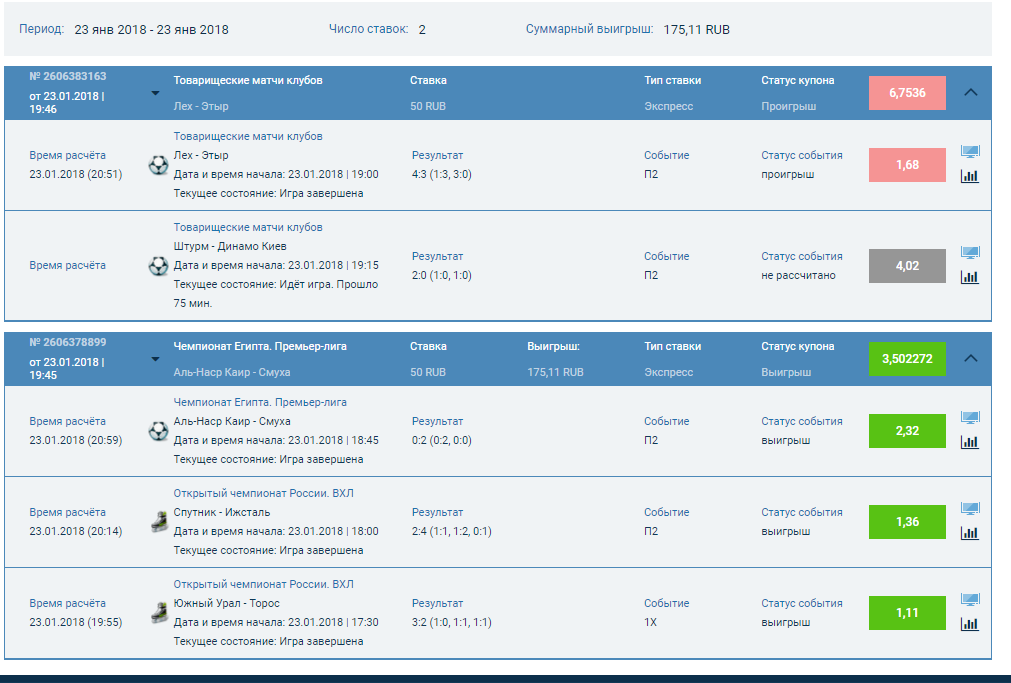Open Чемпионат Египта. Премьер-лига link in event row
Image resolution: width=1011 pixels, height=683 pixels.
(x=260, y=402)
